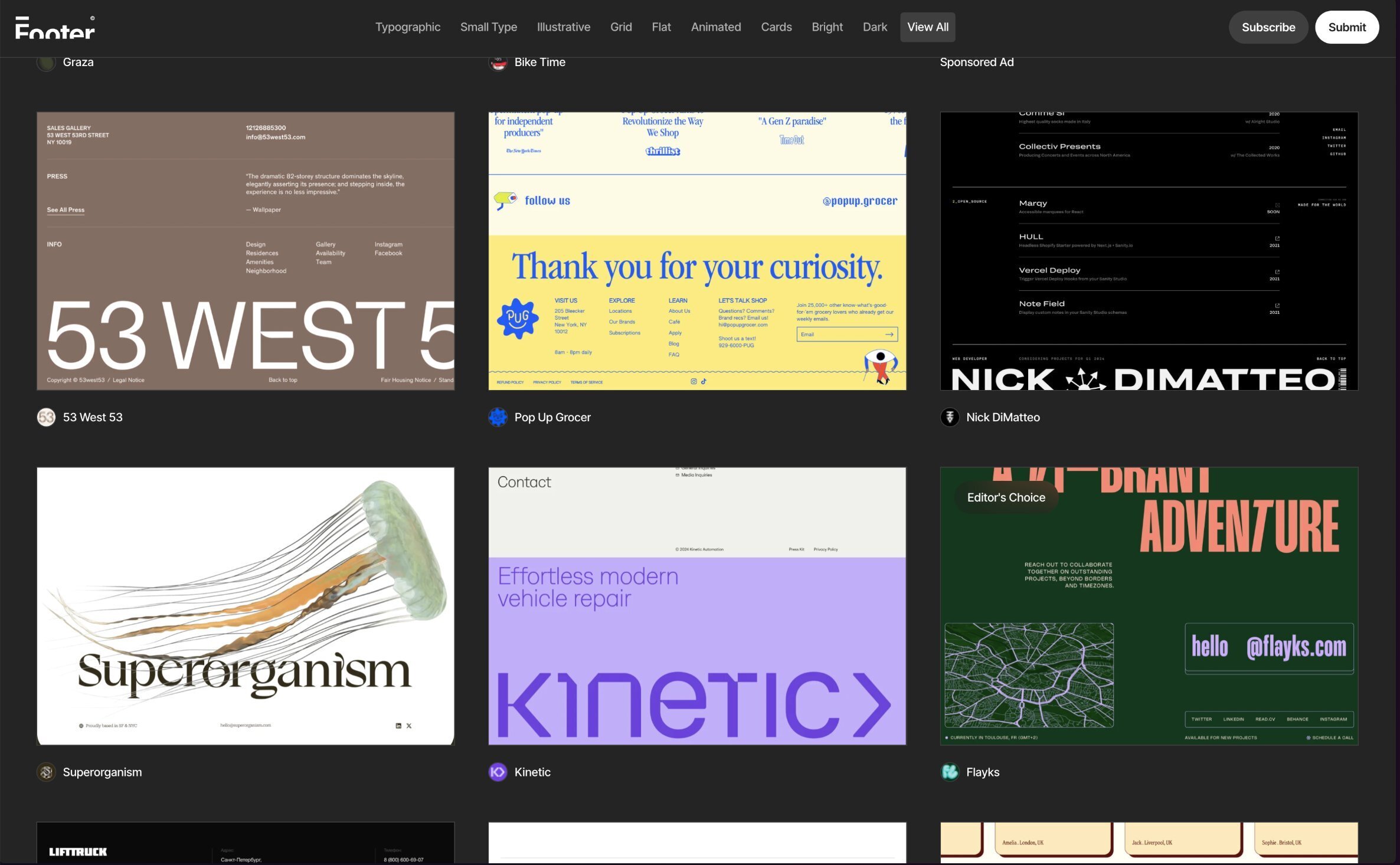Switch to the Grid category
The image size is (1400, 865).
620,27
